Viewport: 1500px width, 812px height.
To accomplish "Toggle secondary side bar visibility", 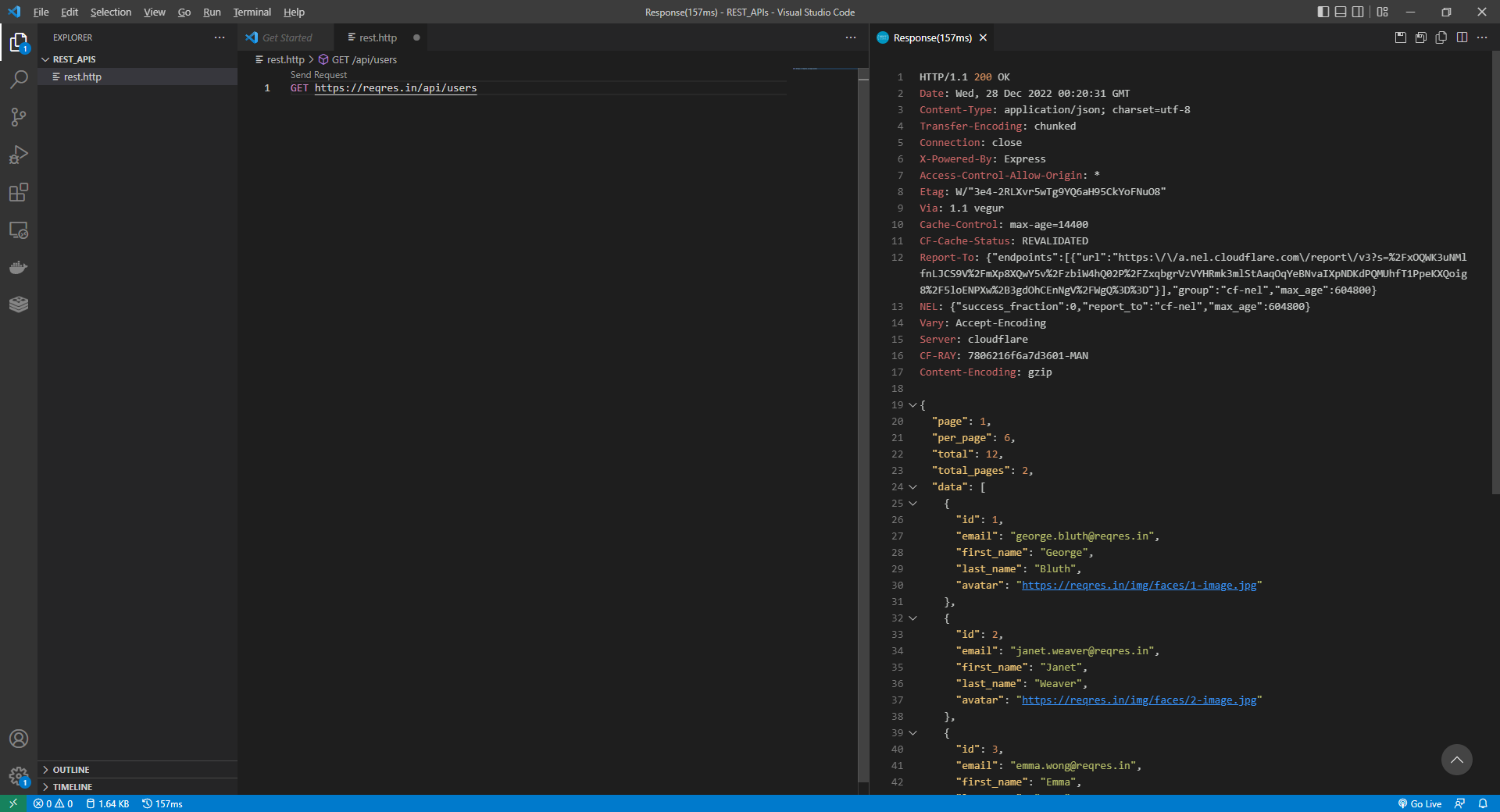I will pos(1358,12).
